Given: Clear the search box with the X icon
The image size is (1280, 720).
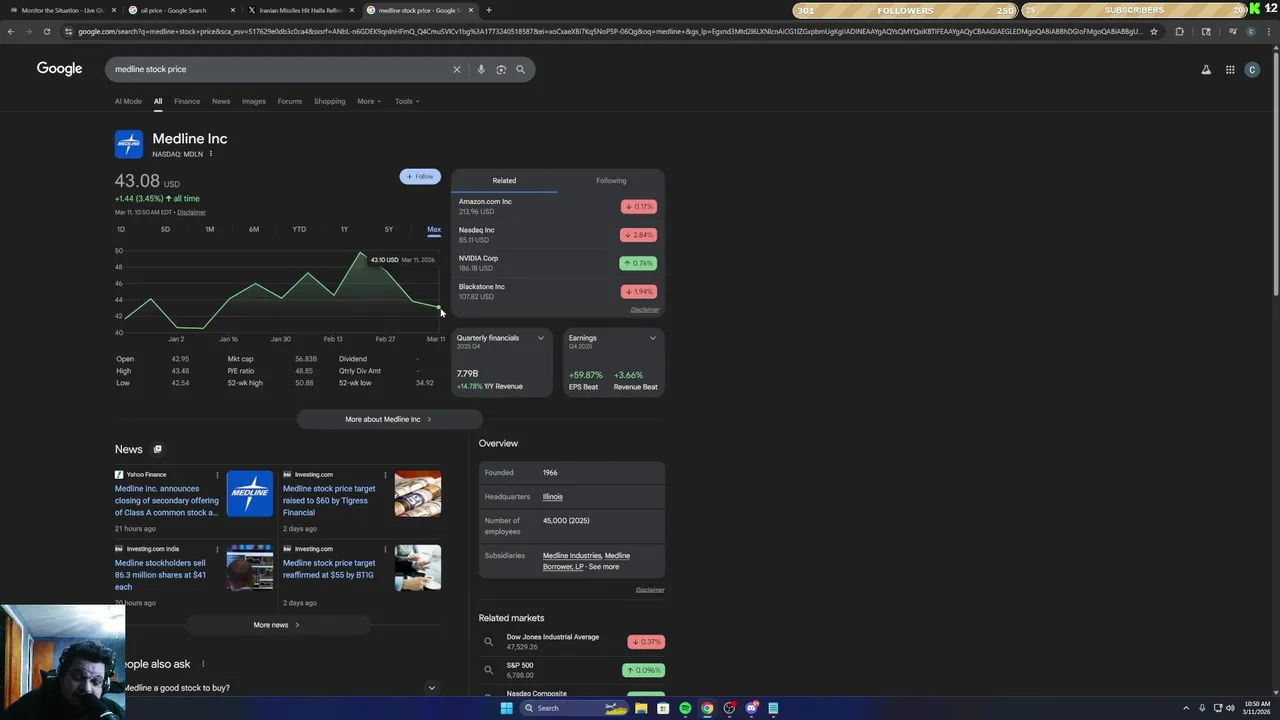Looking at the screenshot, I should 457,69.
